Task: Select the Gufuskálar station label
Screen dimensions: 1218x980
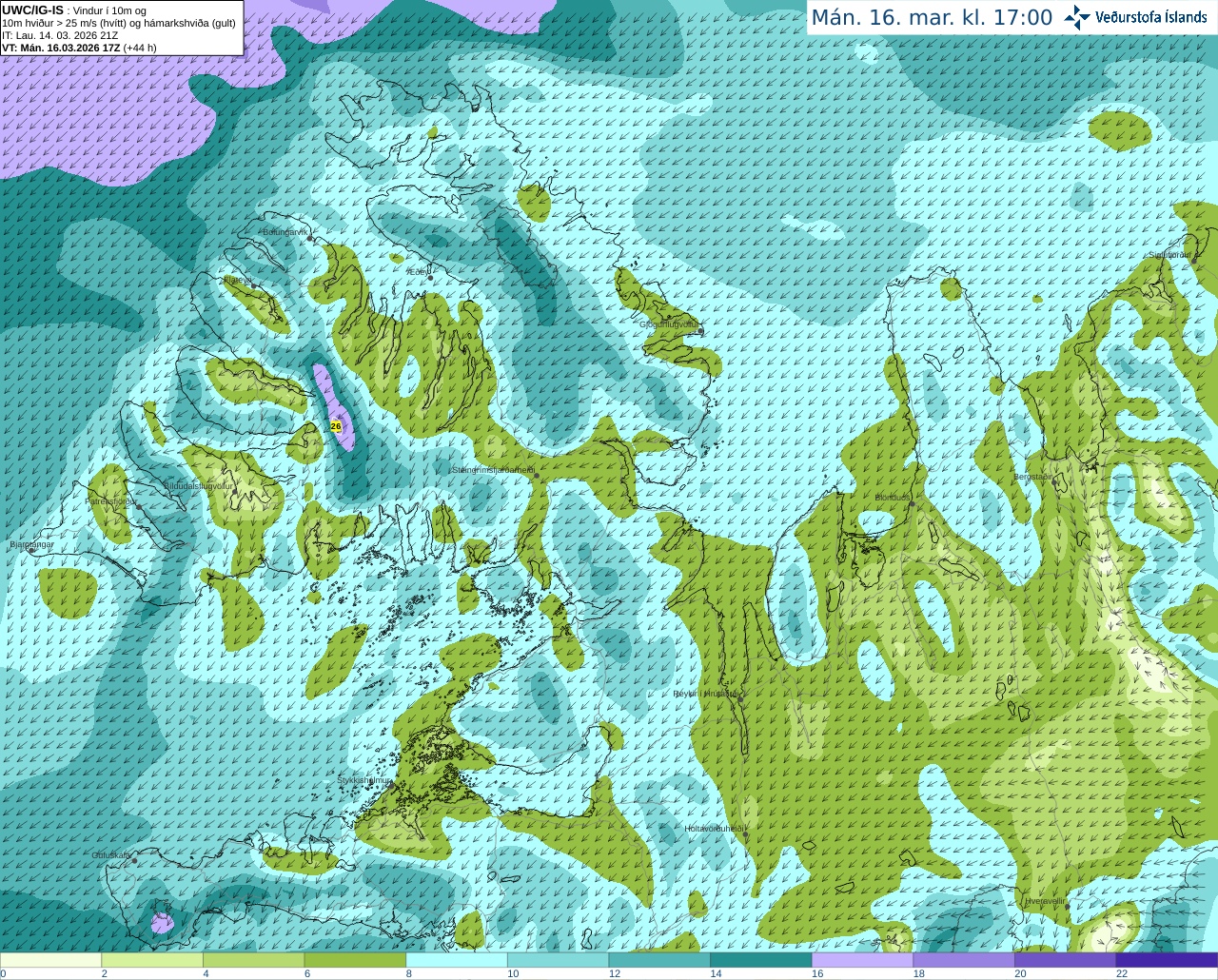Action: pos(111,855)
